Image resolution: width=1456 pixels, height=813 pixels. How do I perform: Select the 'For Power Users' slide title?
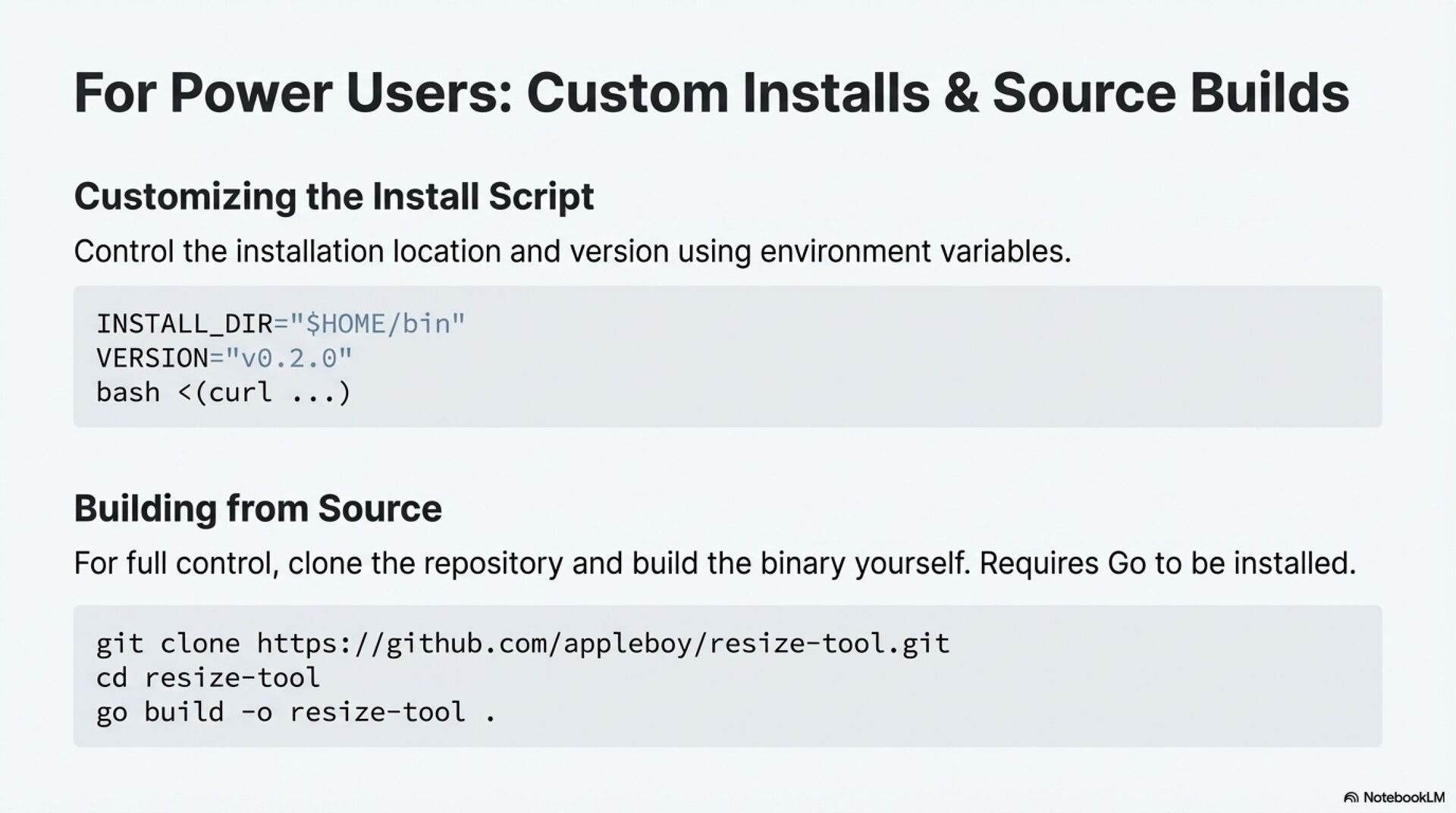711,93
